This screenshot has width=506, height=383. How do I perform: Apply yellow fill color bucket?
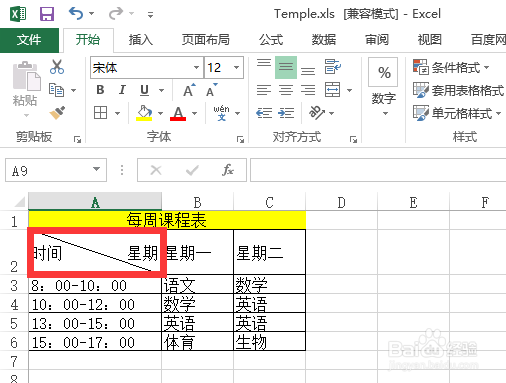coord(144,113)
